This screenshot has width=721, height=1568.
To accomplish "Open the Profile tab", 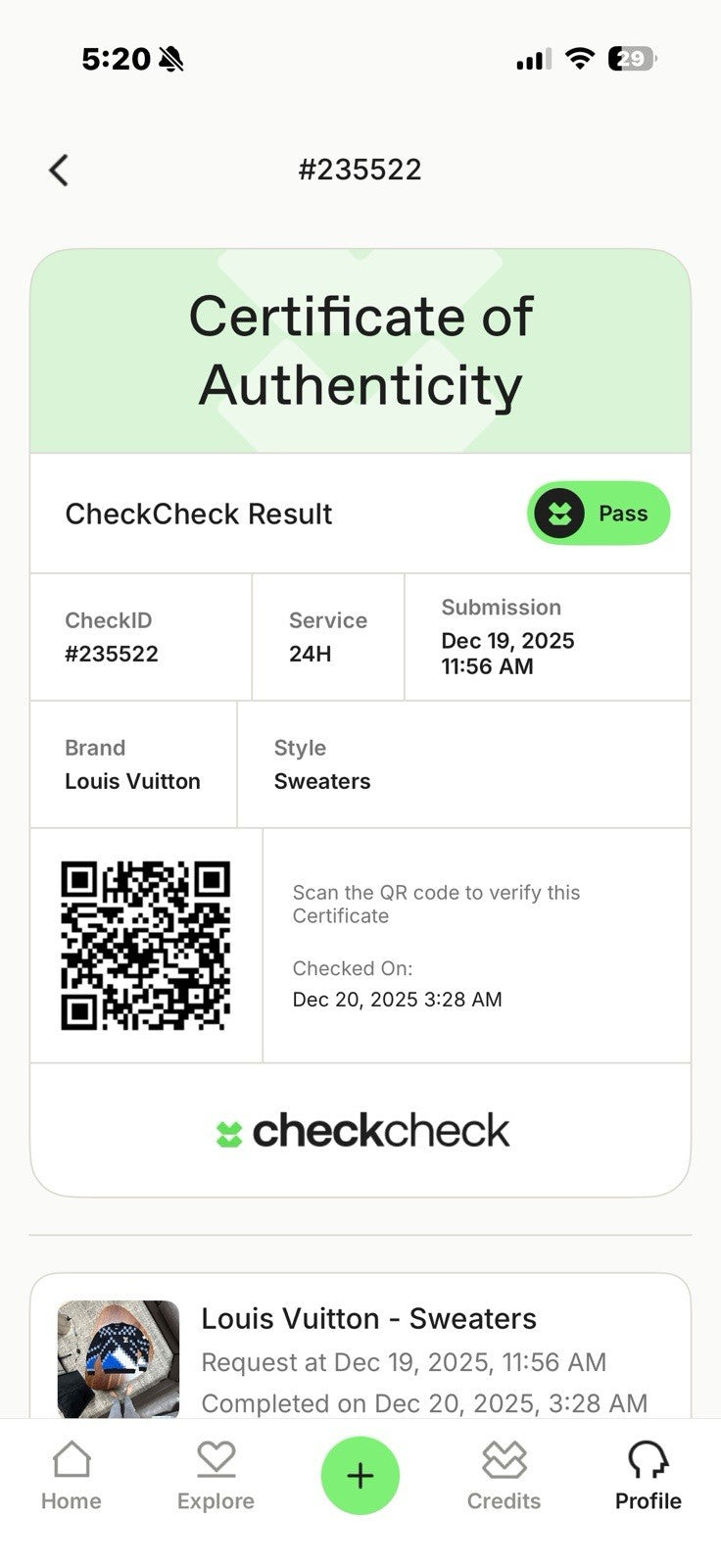I will click(648, 1475).
